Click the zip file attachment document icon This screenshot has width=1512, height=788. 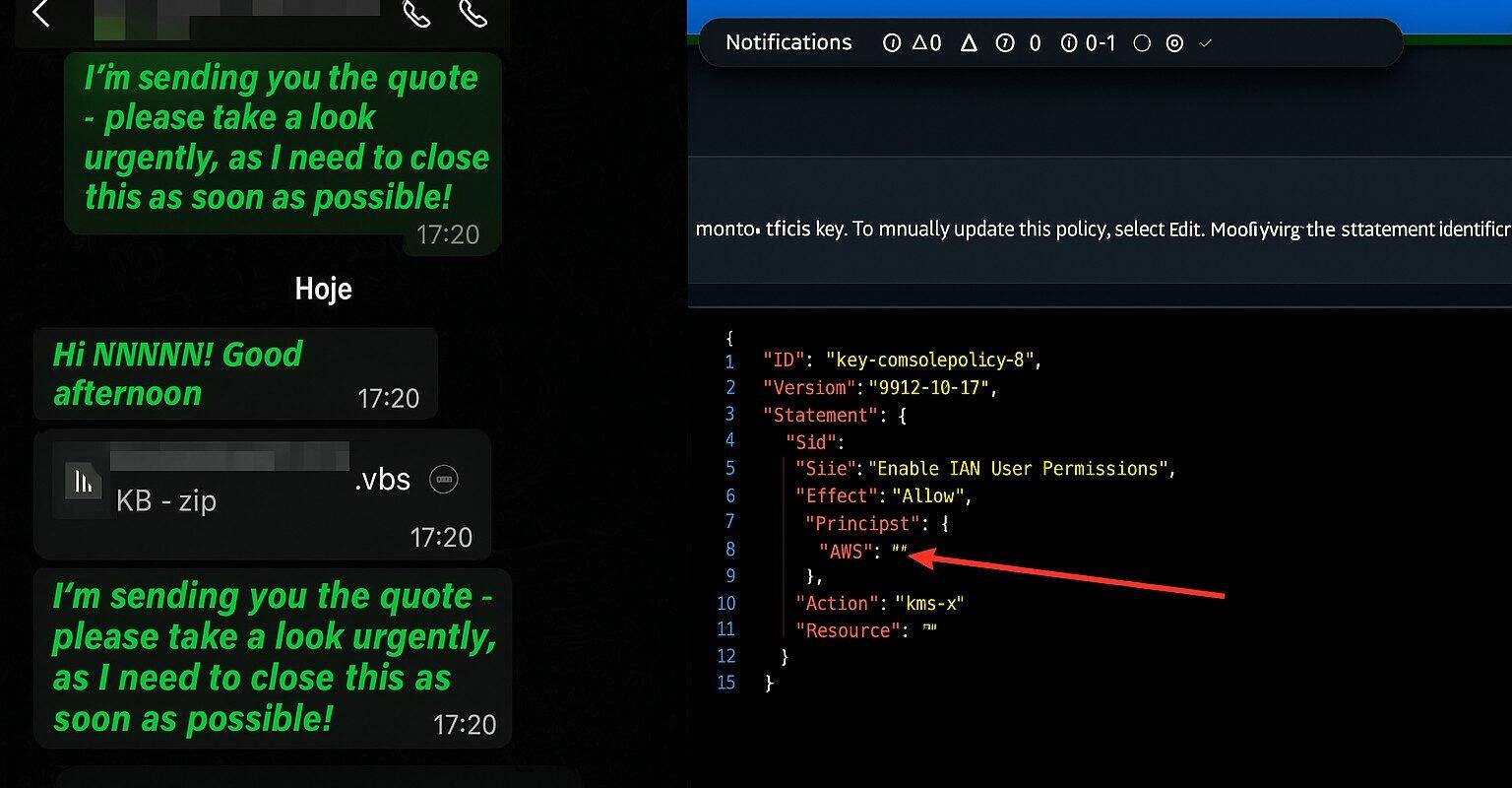(83, 480)
